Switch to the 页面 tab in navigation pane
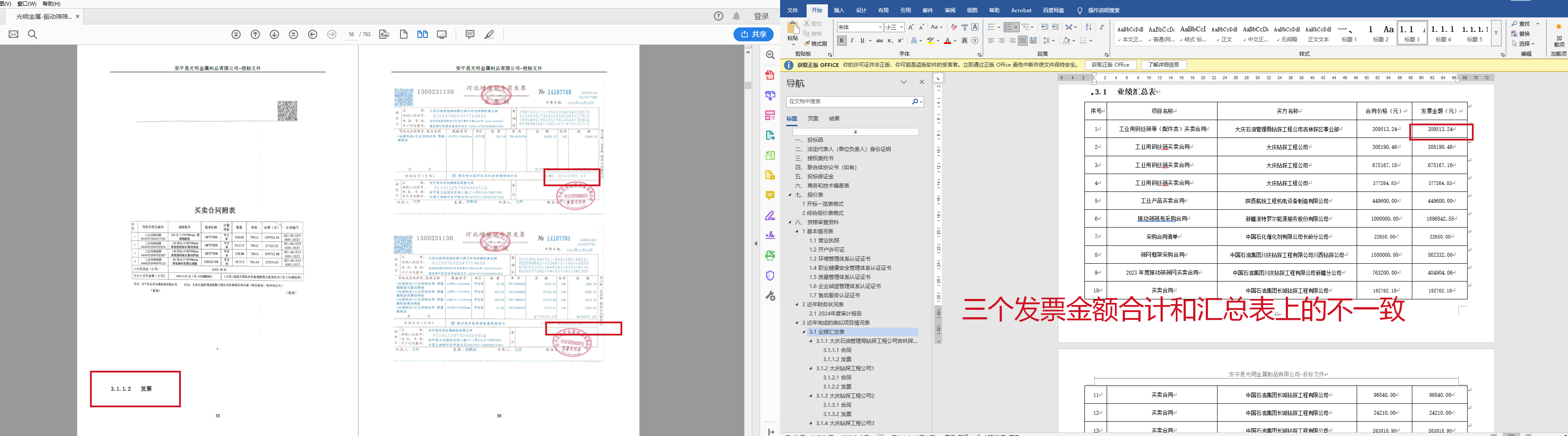This screenshot has height=436, width=1568. (x=813, y=119)
